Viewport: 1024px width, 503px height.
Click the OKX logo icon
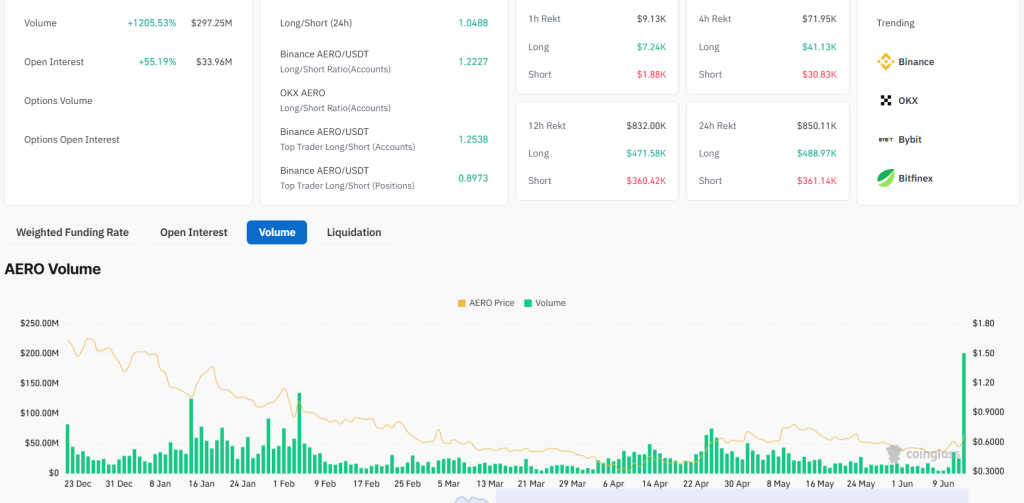(885, 101)
